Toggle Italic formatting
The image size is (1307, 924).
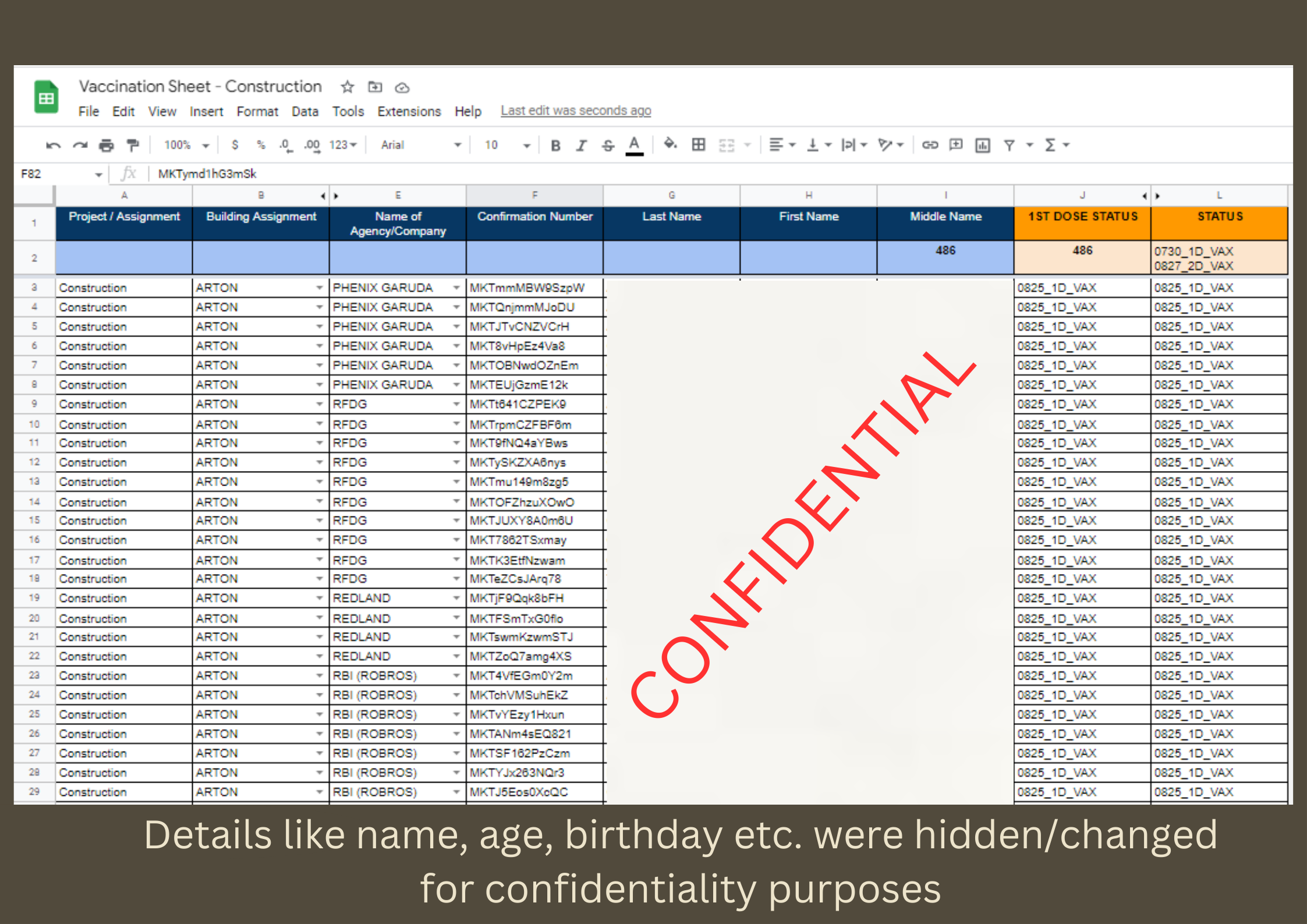(581, 145)
